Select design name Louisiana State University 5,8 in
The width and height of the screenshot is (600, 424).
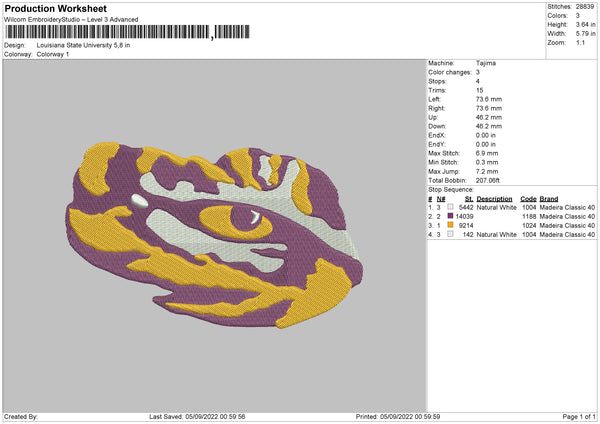[x=83, y=45]
